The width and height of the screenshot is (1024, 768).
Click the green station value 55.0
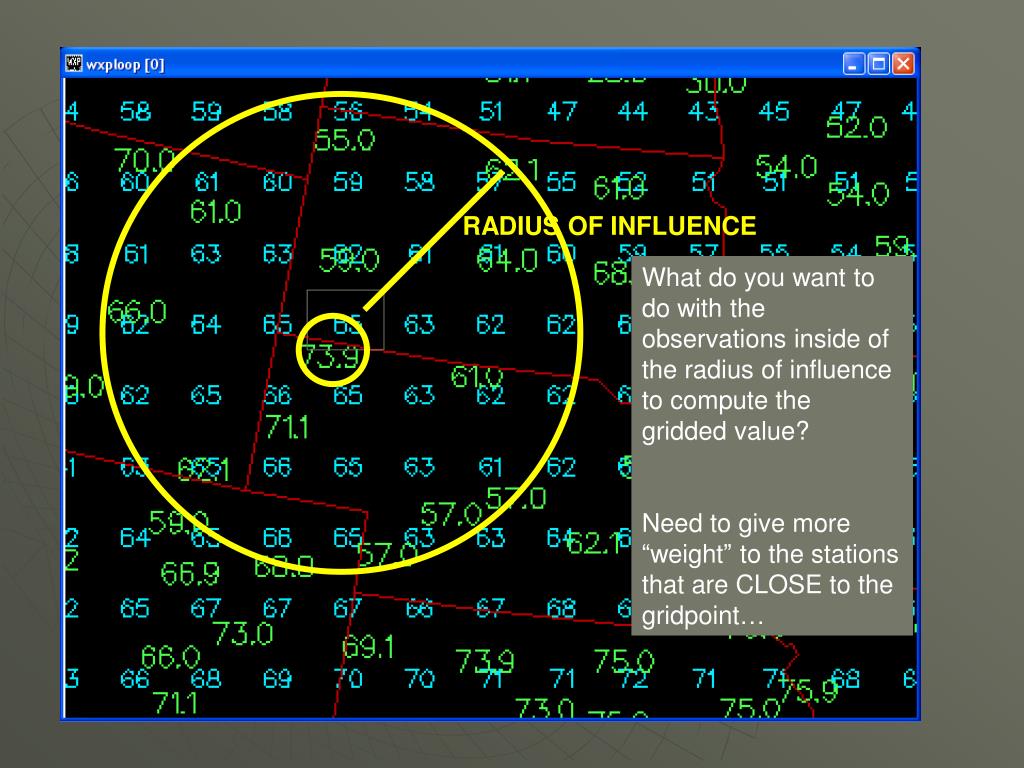tap(345, 140)
